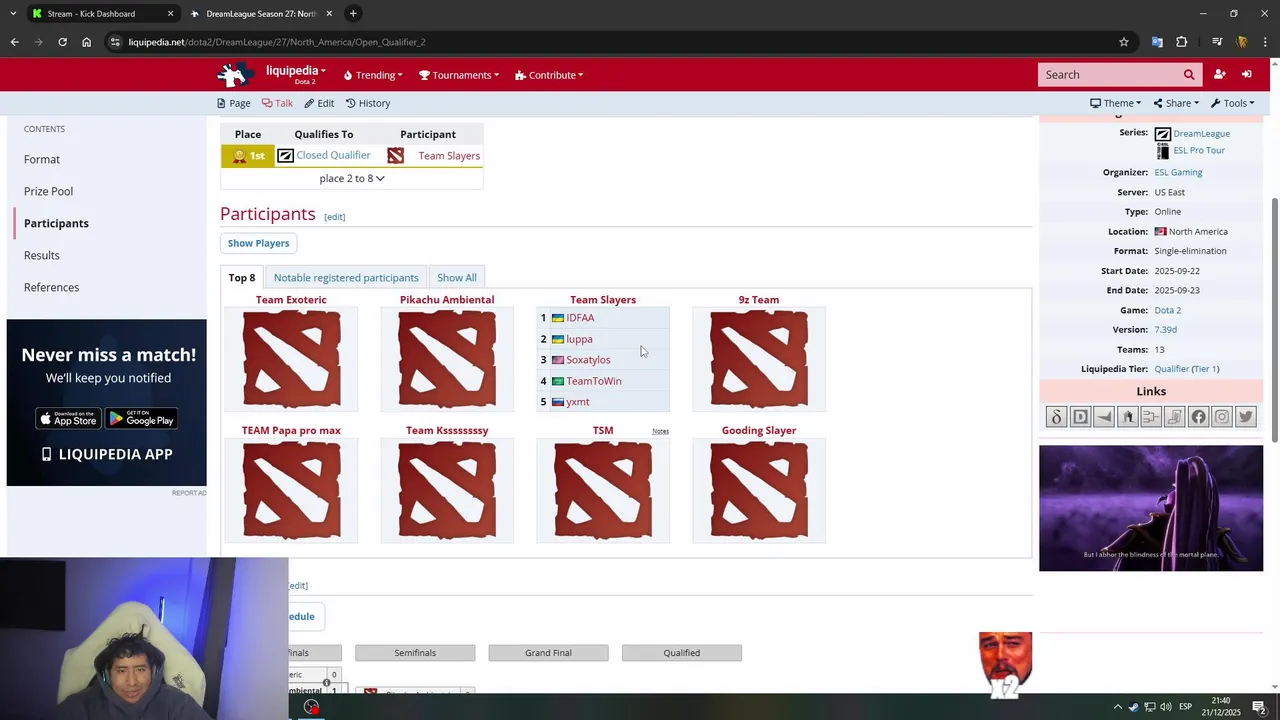This screenshot has width=1280, height=720.
Task: Open the ESL Gaming organizer link
Action: click(x=1178, y=172)
